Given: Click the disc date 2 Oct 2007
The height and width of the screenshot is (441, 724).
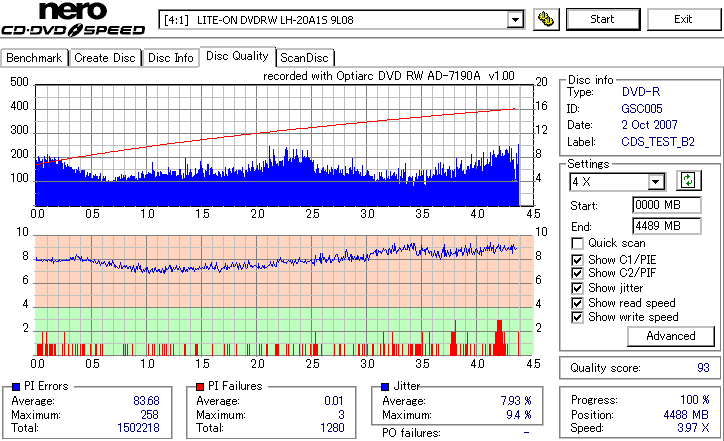Looking at the screenshot, I should (x=649, y=125).
